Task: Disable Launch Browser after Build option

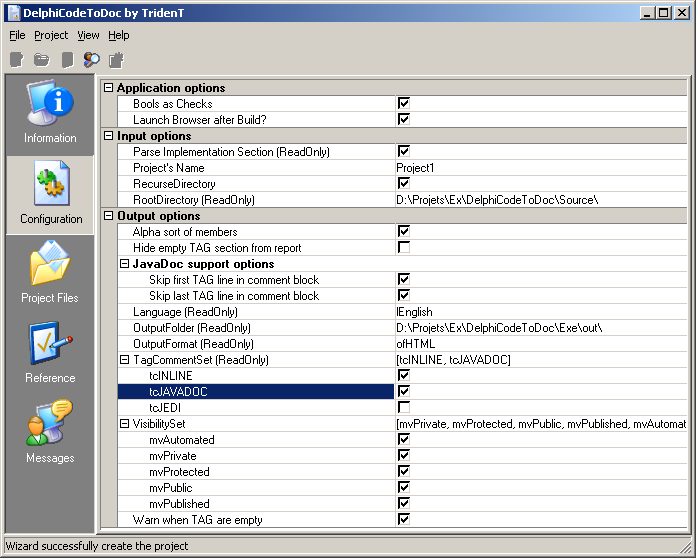Action: [x=404, y=120]
